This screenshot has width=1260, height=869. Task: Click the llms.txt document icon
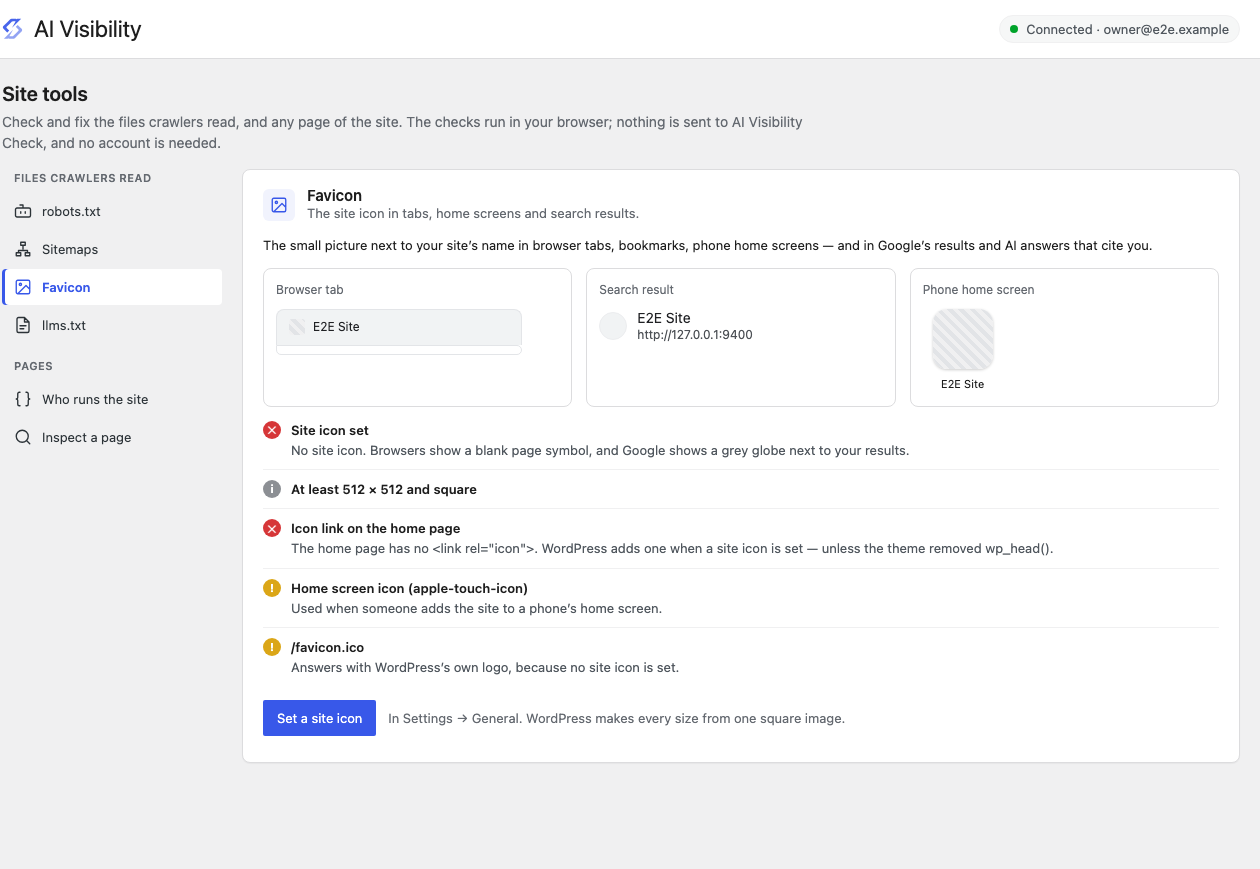point(23,326)
